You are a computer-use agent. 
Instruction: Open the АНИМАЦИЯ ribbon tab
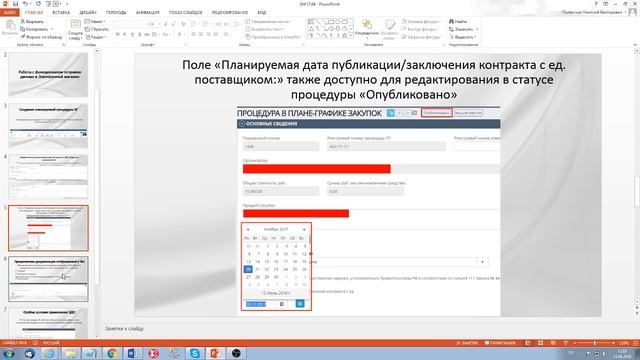(147, 12)
